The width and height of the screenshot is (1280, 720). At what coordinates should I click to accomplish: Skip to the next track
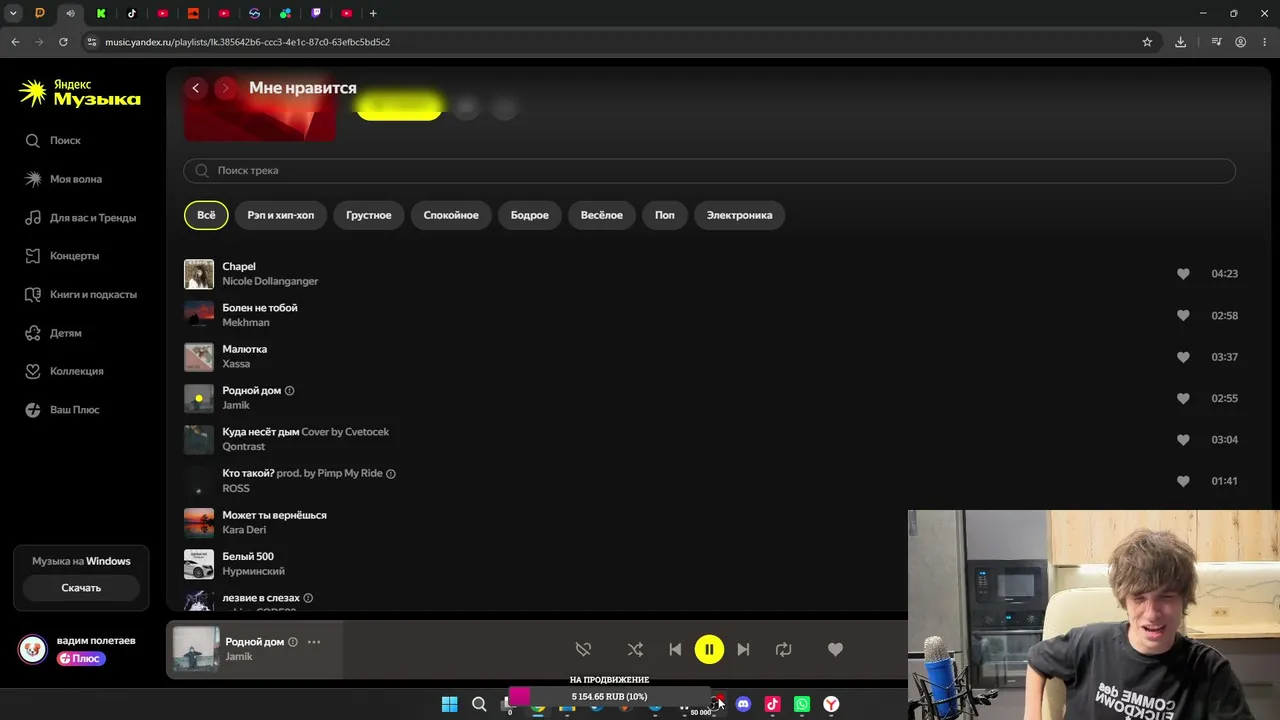[743, 650]
